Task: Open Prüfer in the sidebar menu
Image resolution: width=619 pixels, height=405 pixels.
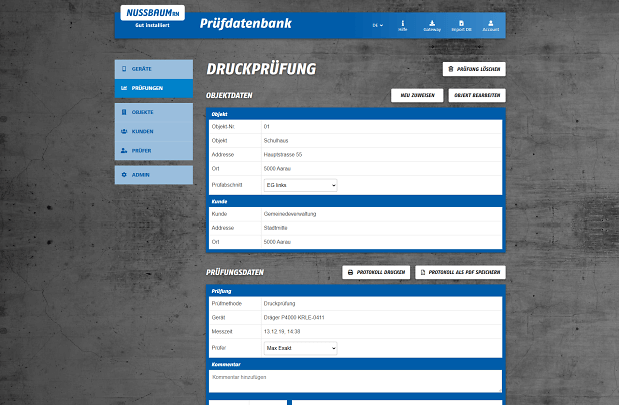Action: [153, 150]
